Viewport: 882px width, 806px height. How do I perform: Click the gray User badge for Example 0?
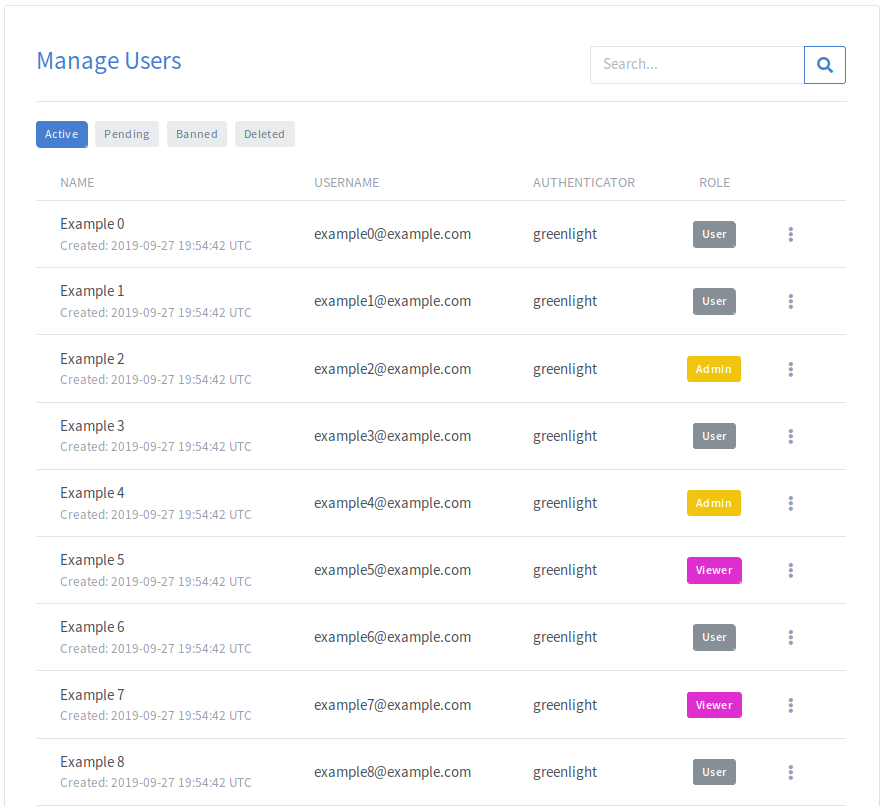pyautogui.click(x=714, y=234)
